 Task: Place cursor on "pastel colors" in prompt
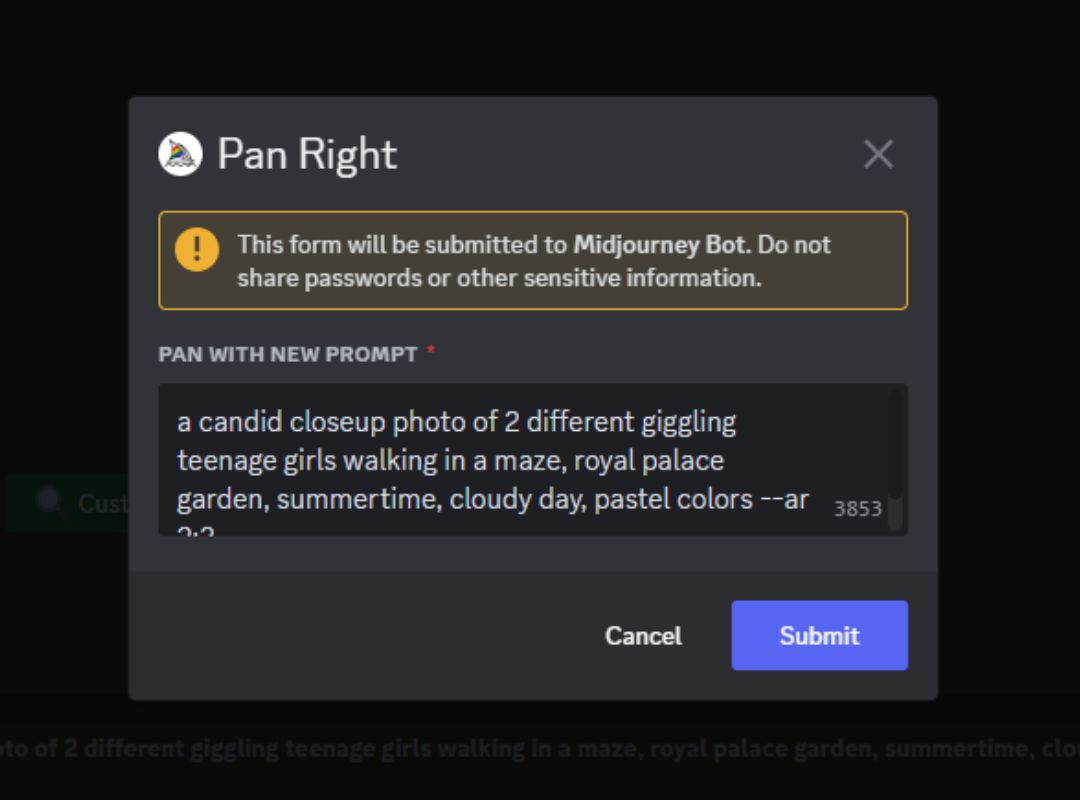click(672, 499)
